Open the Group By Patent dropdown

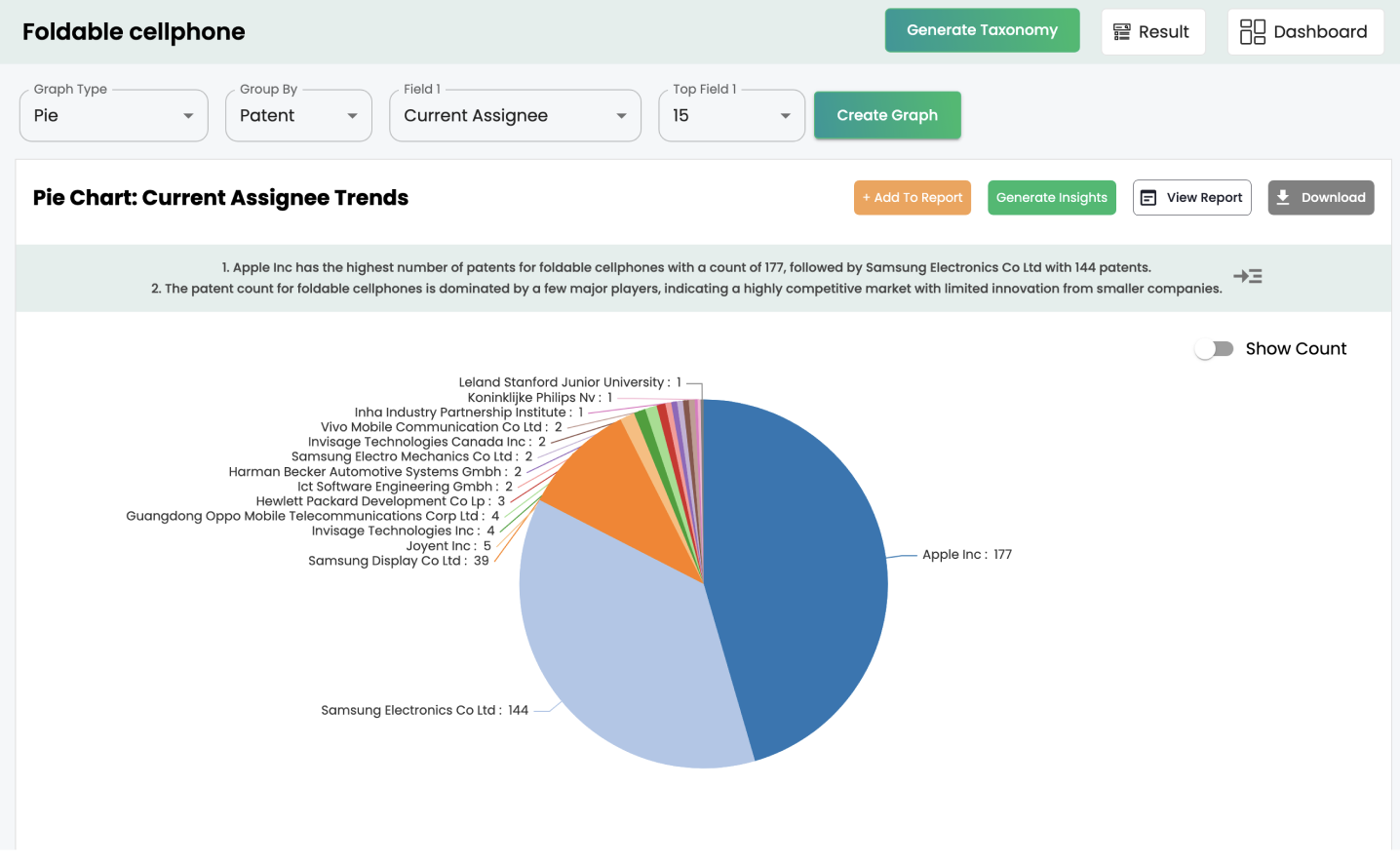point(298,115)
